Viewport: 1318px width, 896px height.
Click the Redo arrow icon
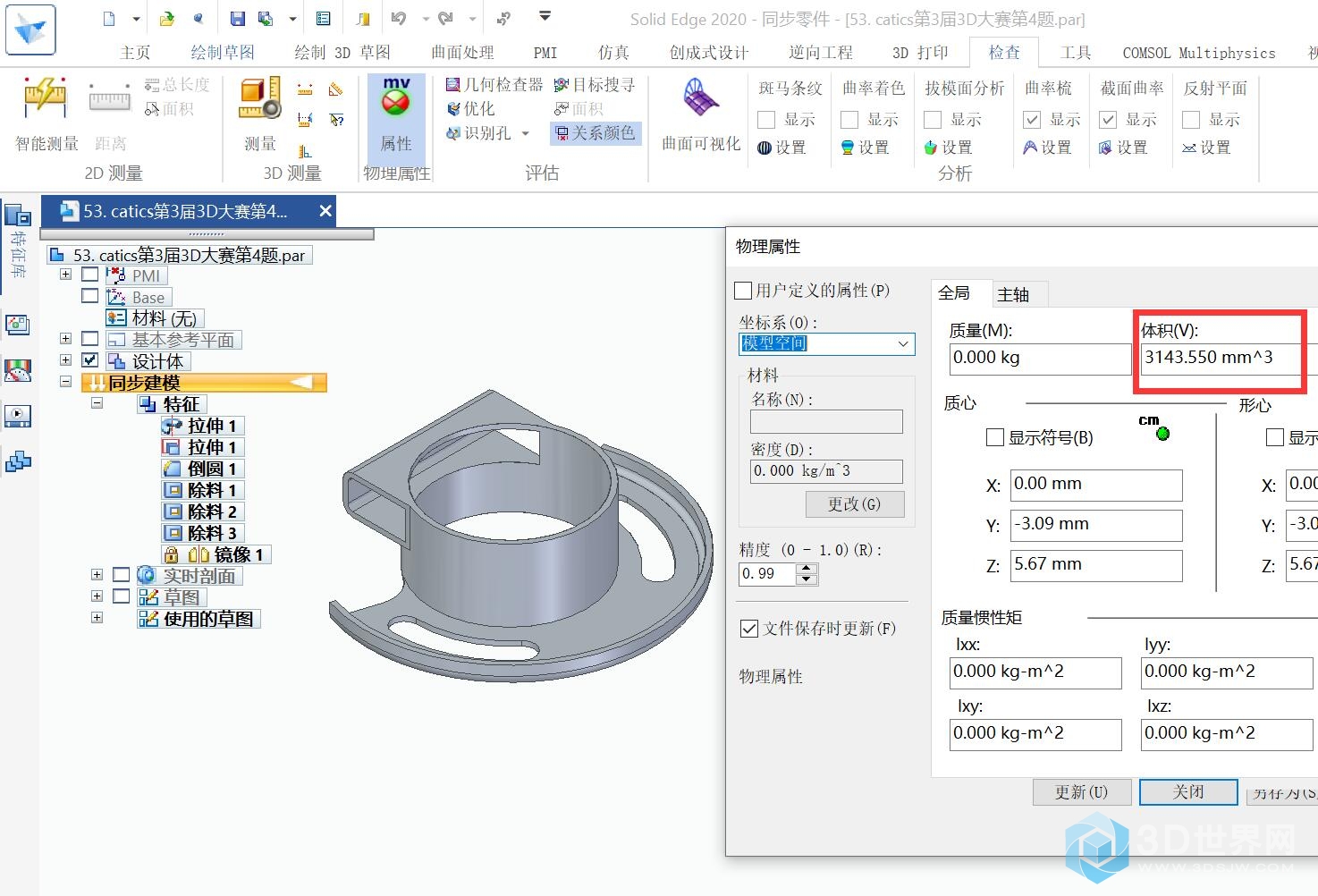click(446, 18)
